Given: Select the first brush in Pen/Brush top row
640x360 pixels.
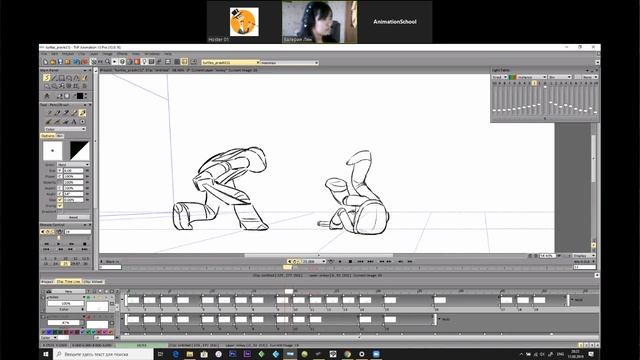Looking at the screenshot, I should coord(49,113).
